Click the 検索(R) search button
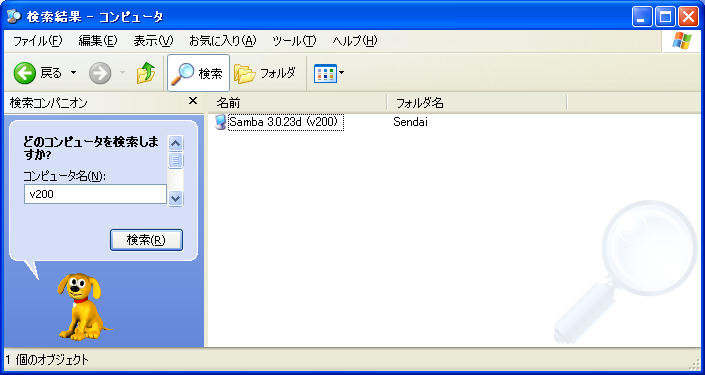 coord(146,240)
